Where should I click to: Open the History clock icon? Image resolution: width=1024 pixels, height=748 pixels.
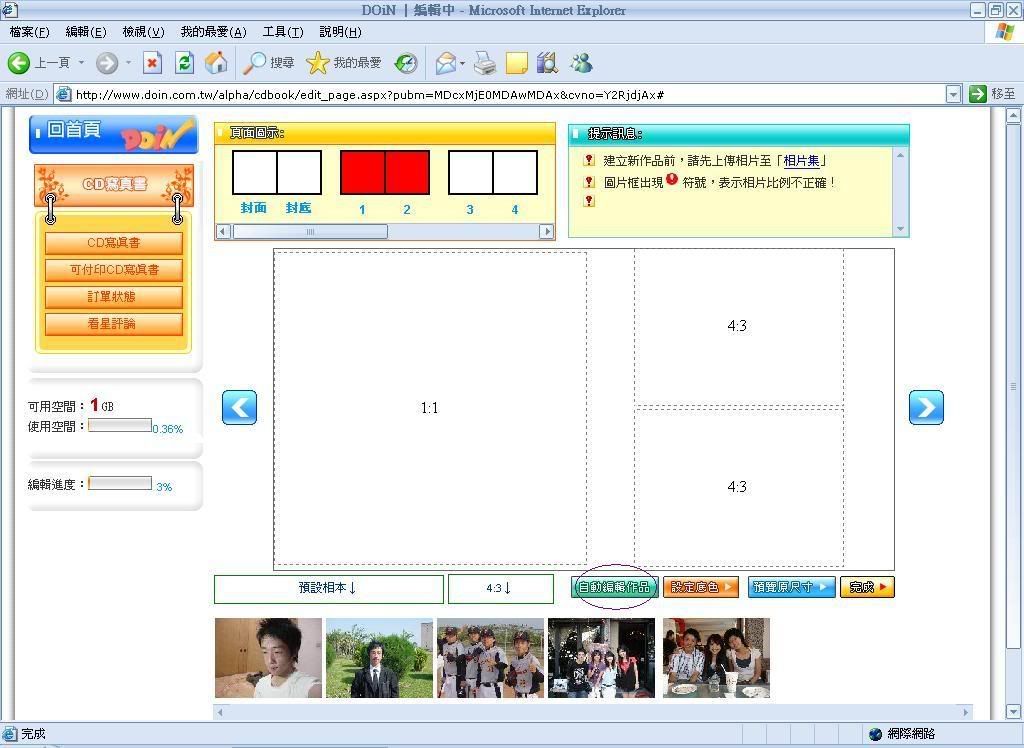pyautogui.click(x=406, y=63)
